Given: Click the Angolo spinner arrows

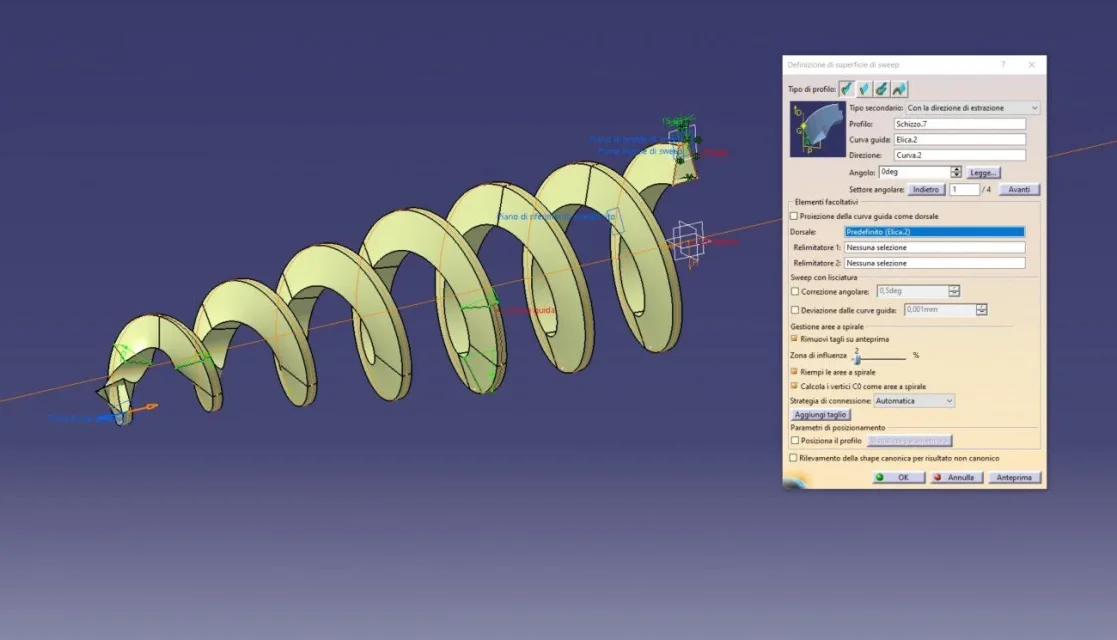Looking at the screenshot, I should click(956, 172).
